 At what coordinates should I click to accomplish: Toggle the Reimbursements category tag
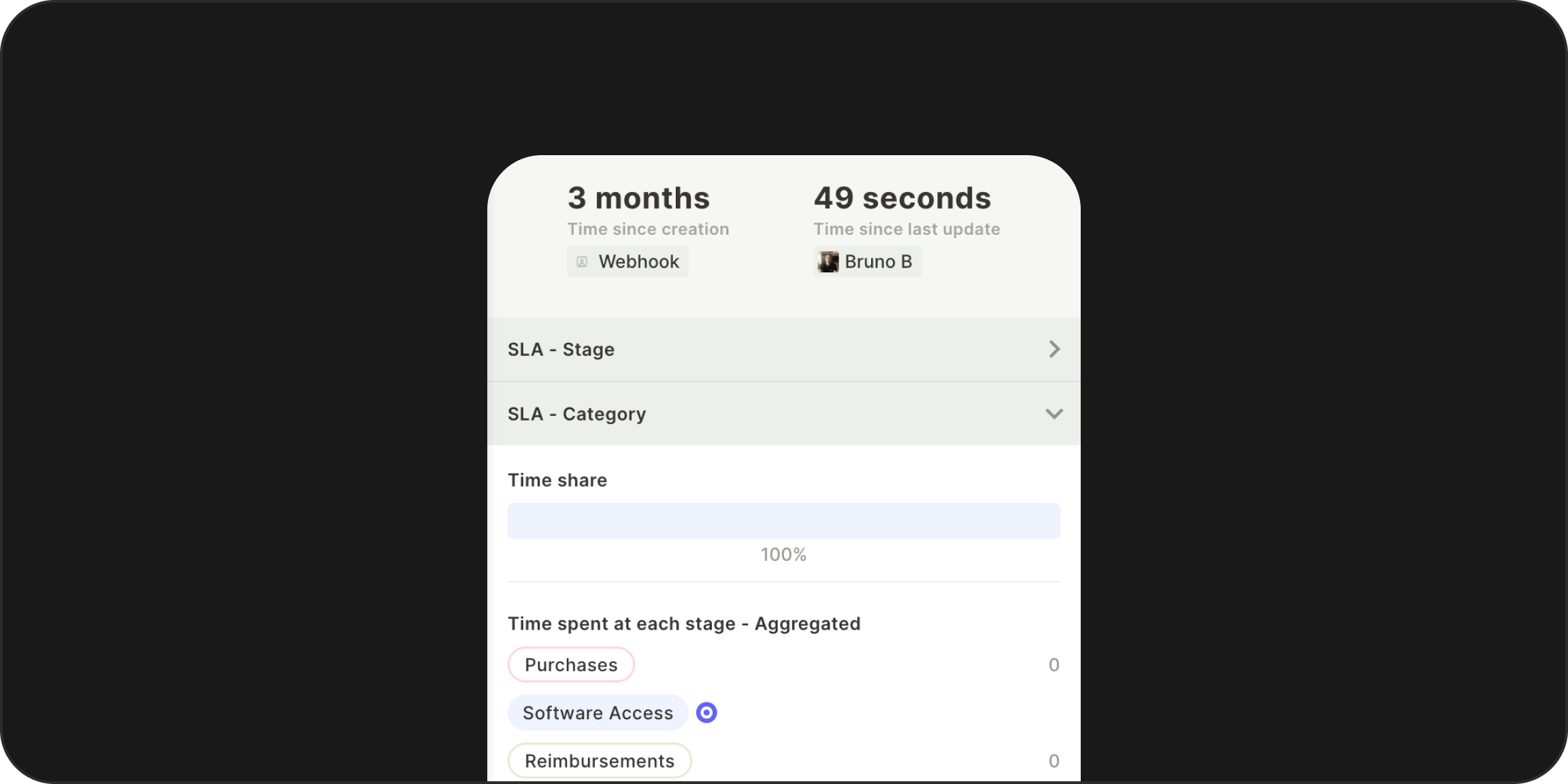pos(600,760)
